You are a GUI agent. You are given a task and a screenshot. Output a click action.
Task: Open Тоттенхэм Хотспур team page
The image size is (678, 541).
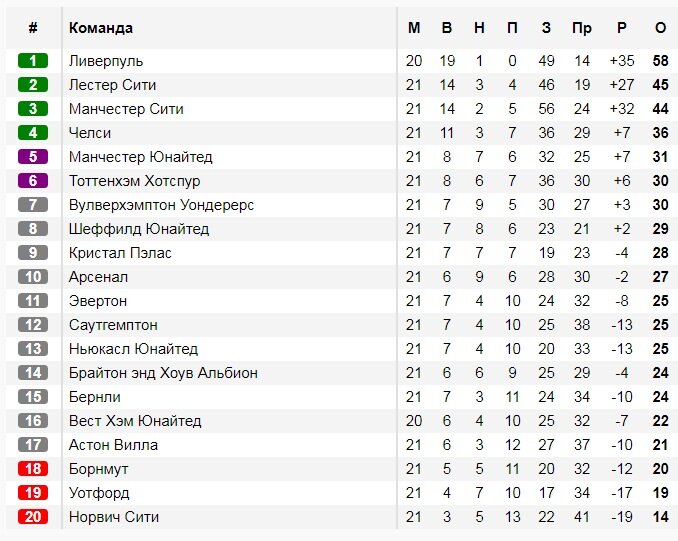[x=134, y=181]
